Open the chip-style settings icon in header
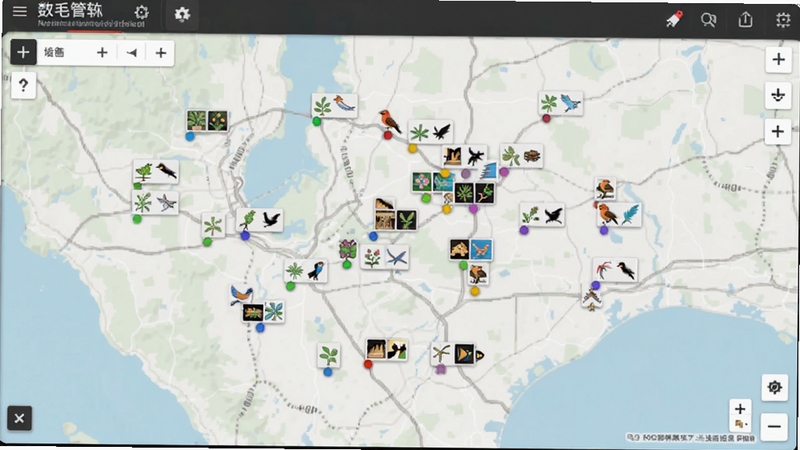 tap(783, 20)
